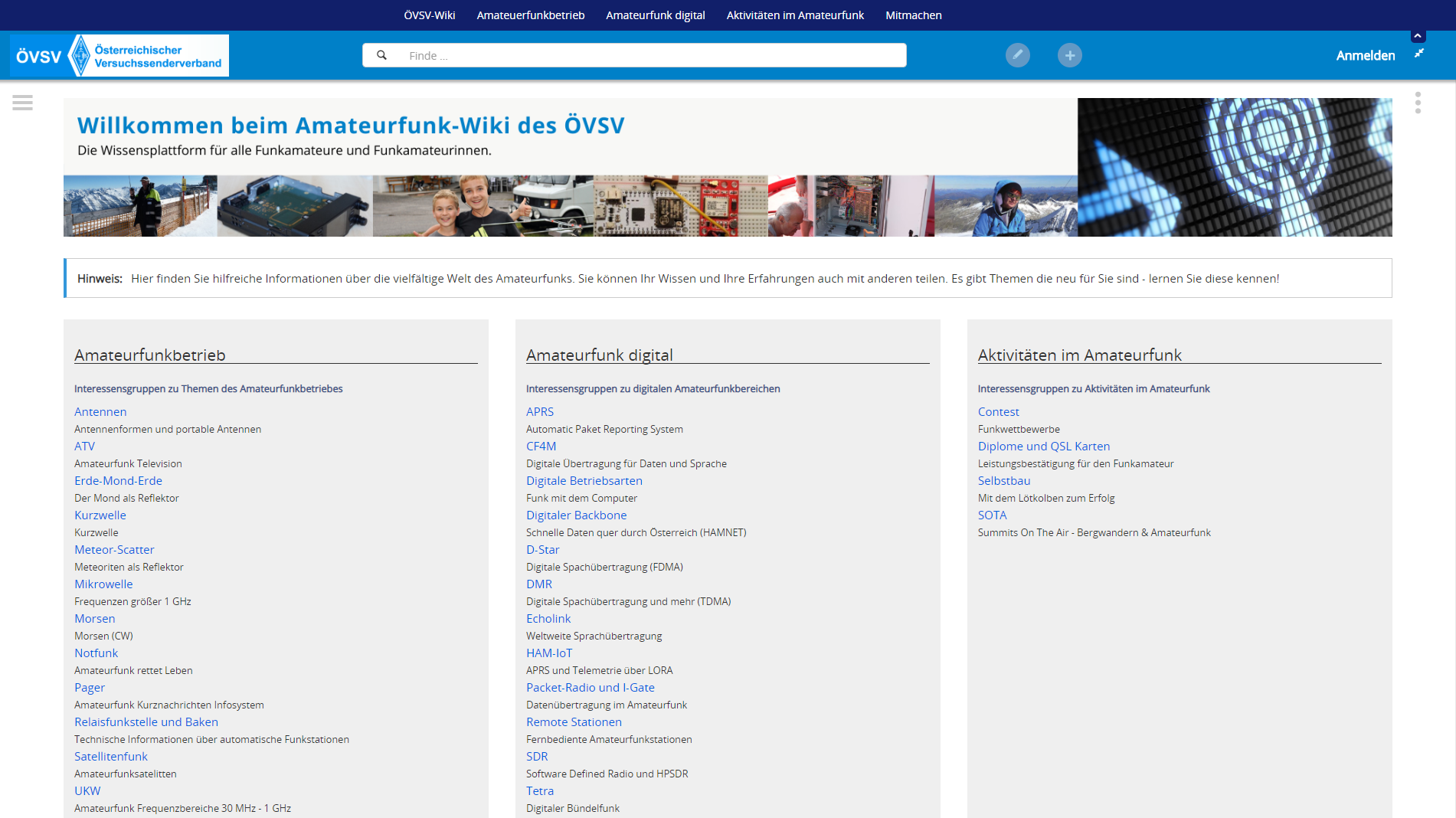Open the Meteor-Scatter link
Viewport: 1456px width, 818px height.
[x=114, y=550]
